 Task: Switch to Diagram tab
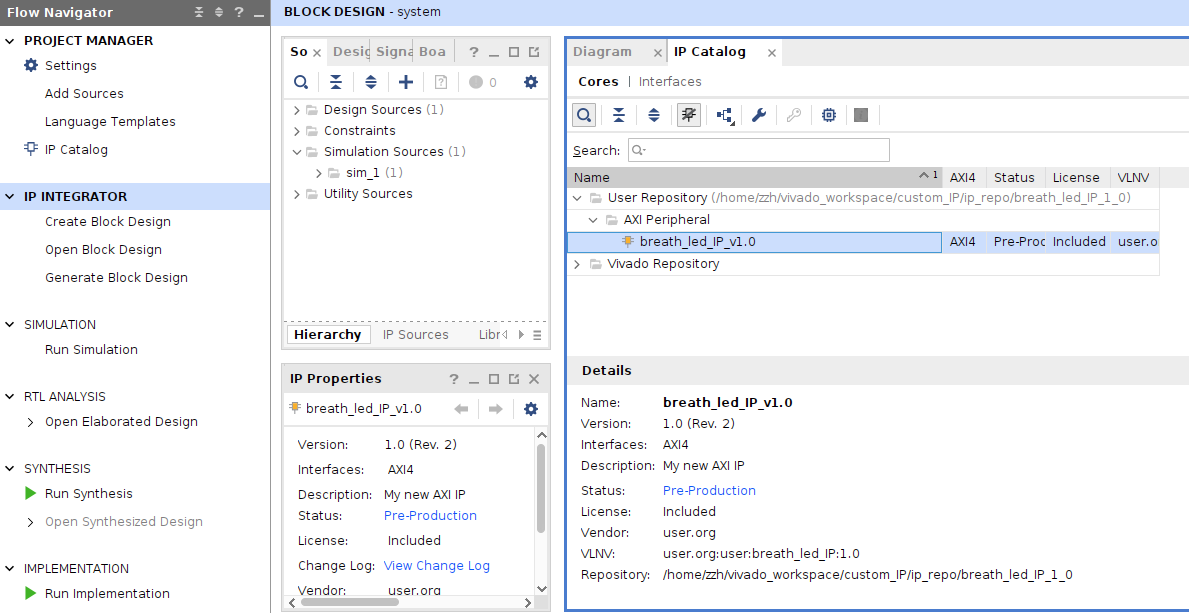(x=602, y=52)
